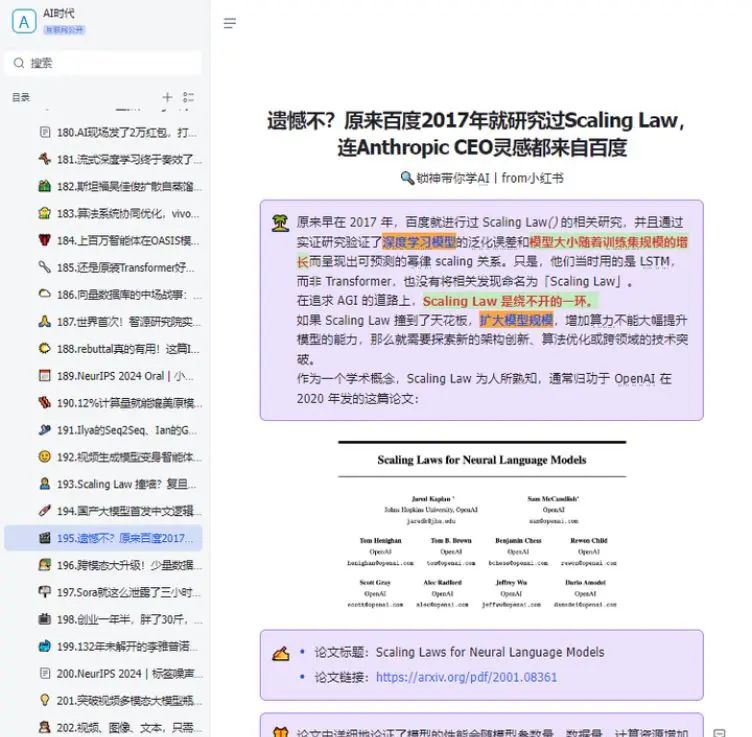Click the red icon of document 184
This screenshot has width=752, height=737.
pos(45,240)
